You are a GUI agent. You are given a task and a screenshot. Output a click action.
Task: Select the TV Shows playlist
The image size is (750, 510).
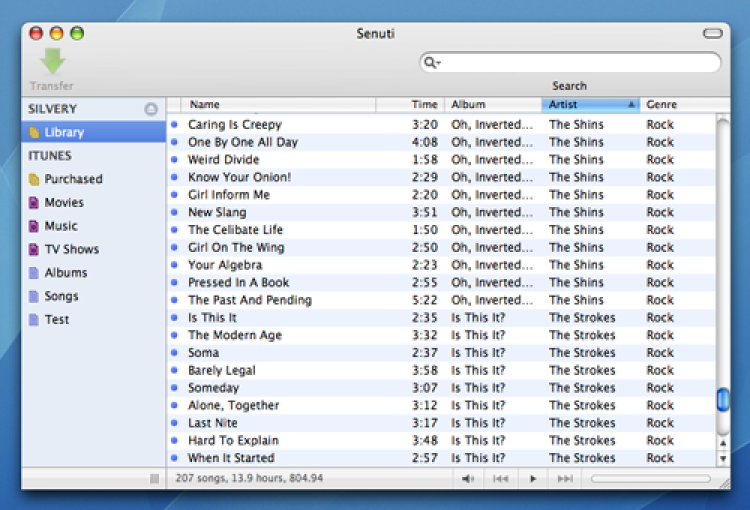pyautogui.click(x=70, y=249)
